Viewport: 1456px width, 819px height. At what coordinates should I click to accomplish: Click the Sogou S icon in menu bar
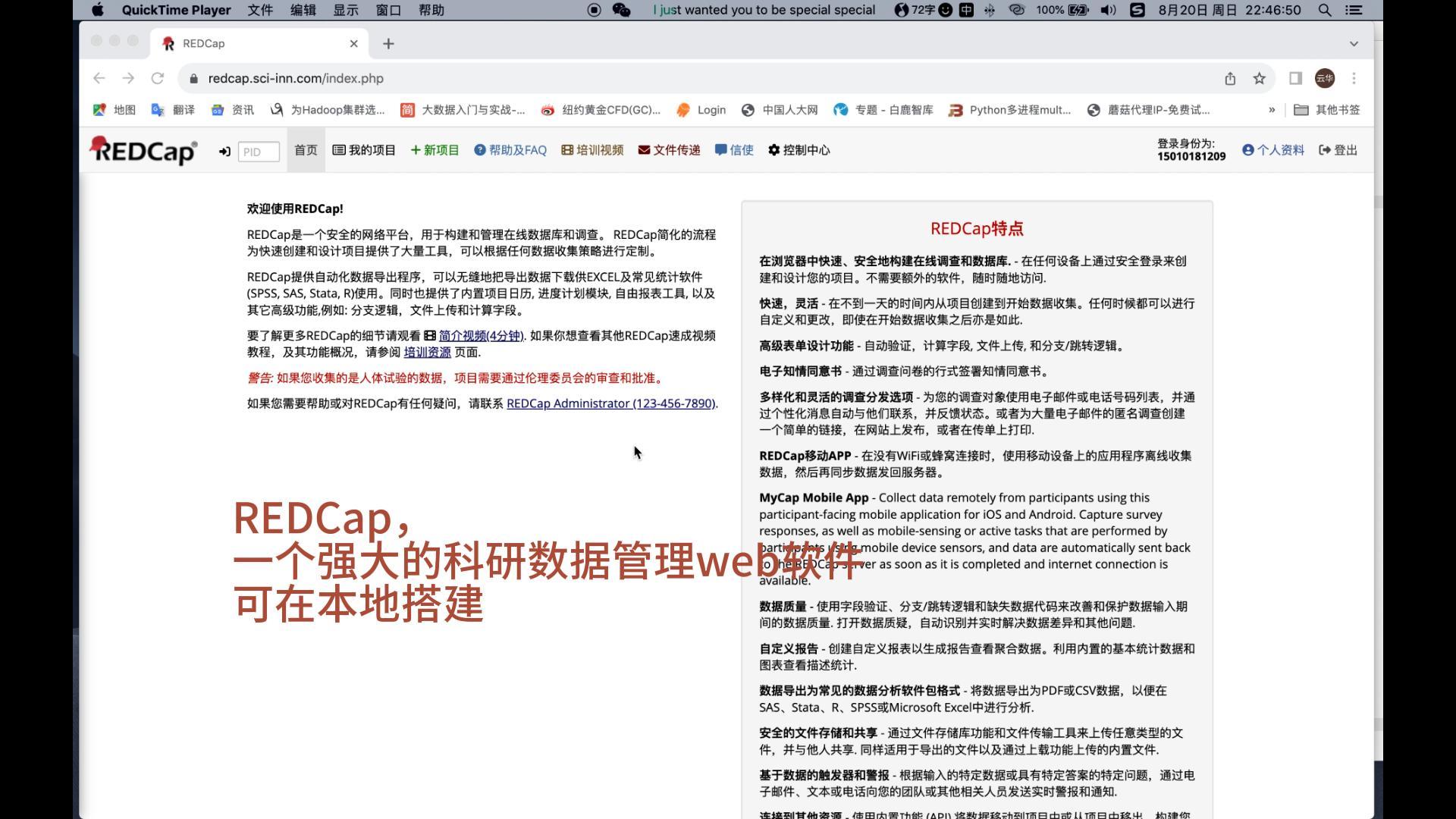coord(1137,10)
